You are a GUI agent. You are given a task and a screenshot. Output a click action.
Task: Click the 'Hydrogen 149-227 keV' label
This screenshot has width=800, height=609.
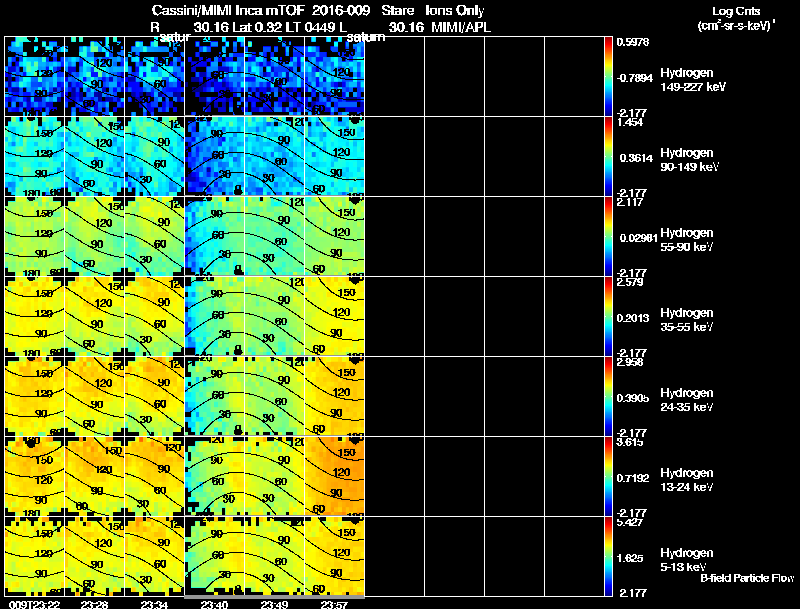(693, 80)
